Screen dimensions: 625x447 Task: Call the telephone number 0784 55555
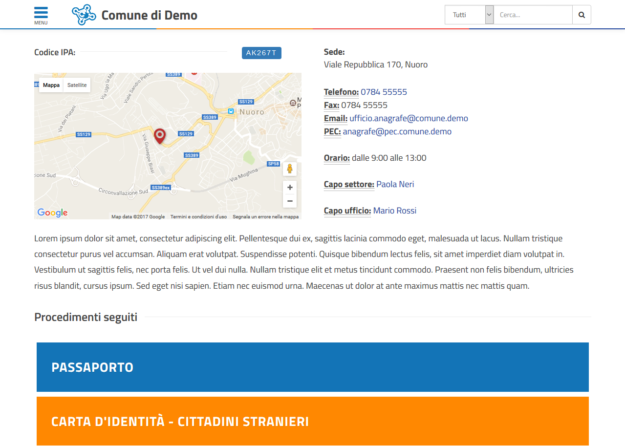coord(383,91)
